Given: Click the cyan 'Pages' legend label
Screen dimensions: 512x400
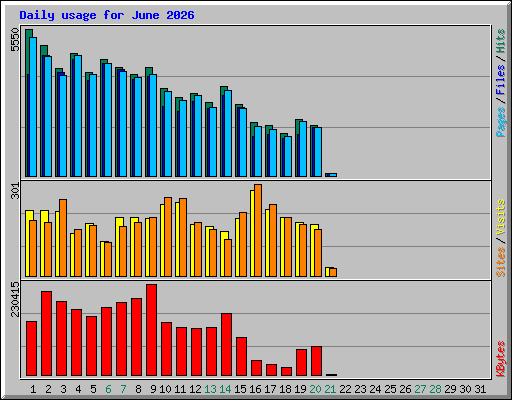Looking at the screenshot, I should click(x=500, y=122).
